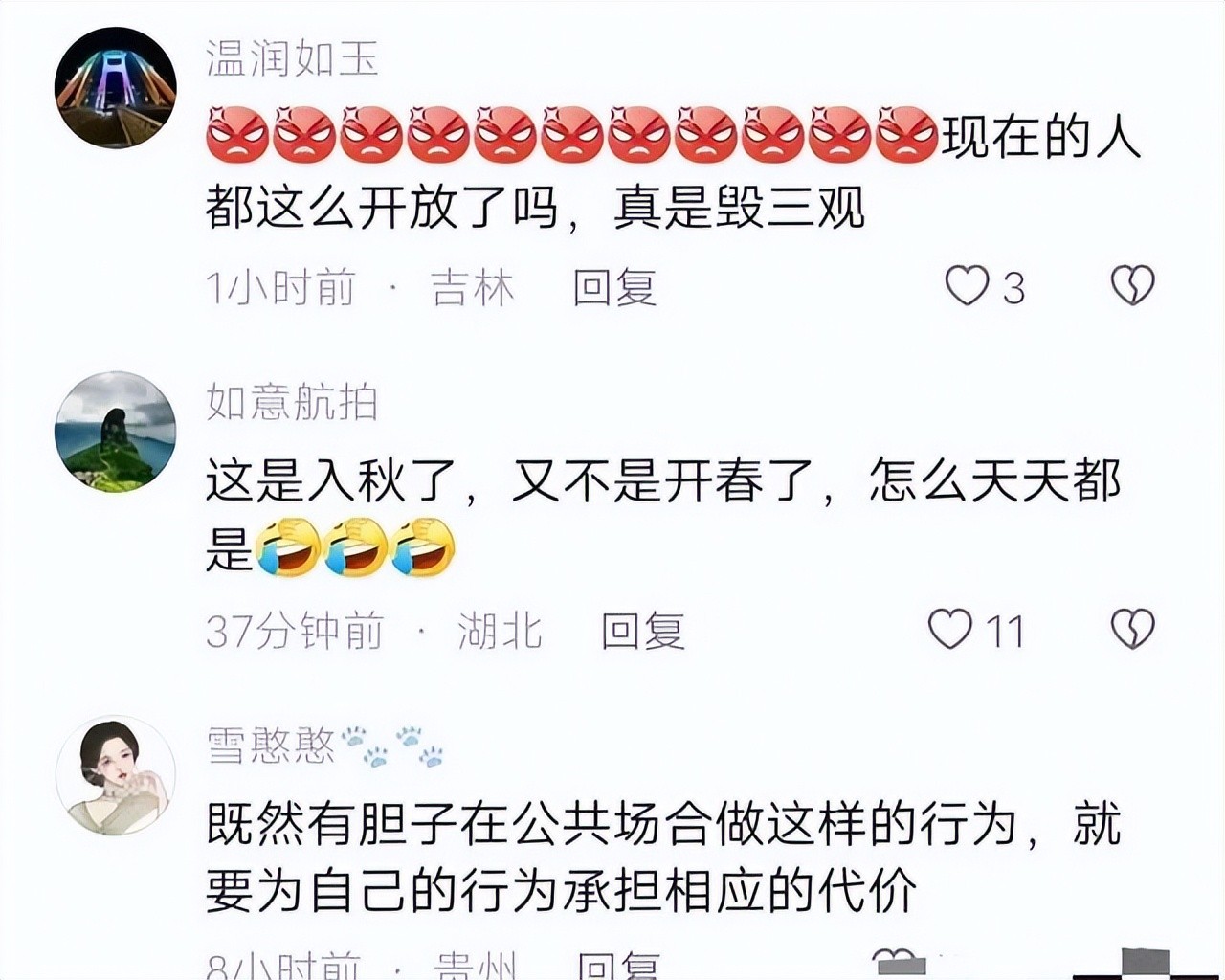Open username 雪憨憨 with paw prints

coord(326,746)
